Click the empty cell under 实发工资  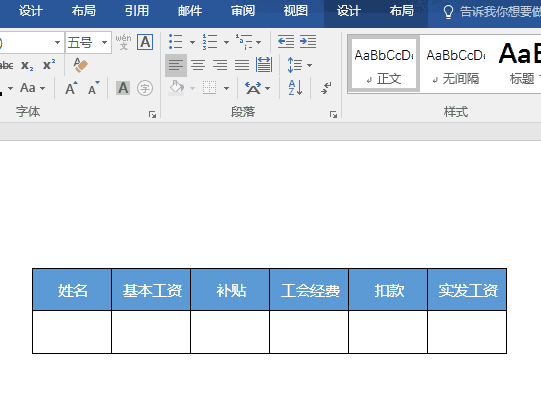[x=467, y=332]
